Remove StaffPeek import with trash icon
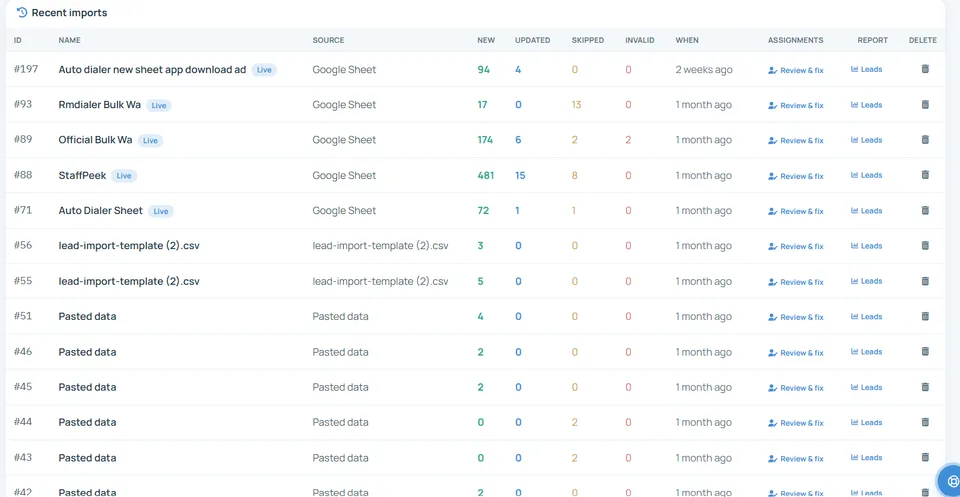 (x=925, y=175)
